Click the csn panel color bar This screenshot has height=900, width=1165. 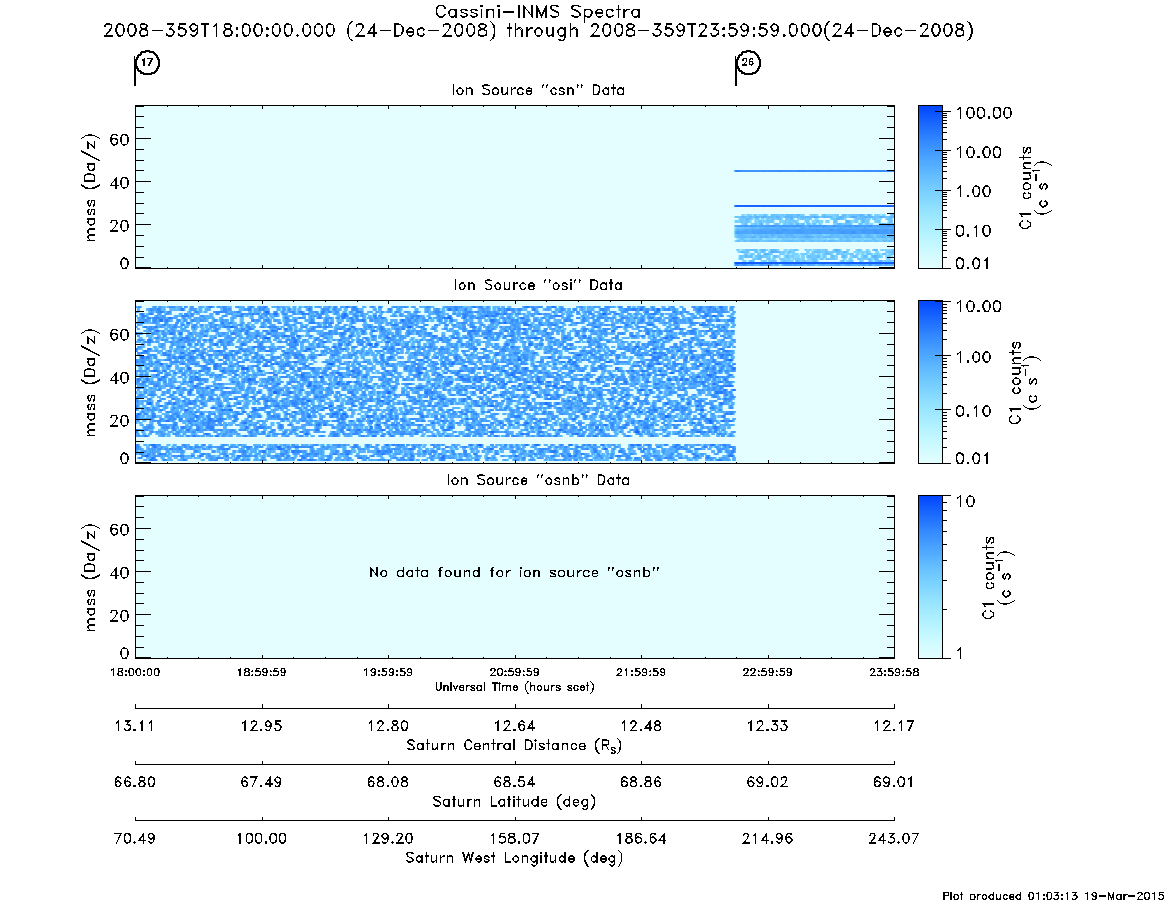pos(930,187)
